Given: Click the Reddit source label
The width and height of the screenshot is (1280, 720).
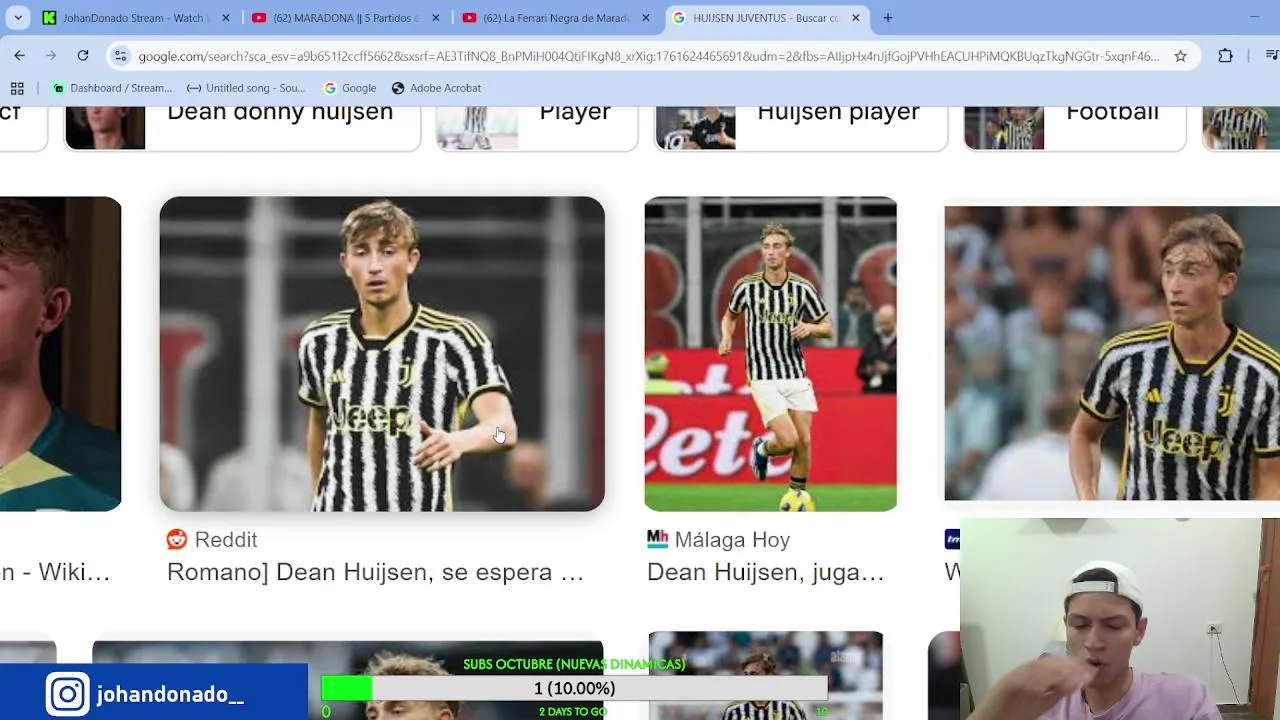Looking at the screenshot, I should pos(226,540).
